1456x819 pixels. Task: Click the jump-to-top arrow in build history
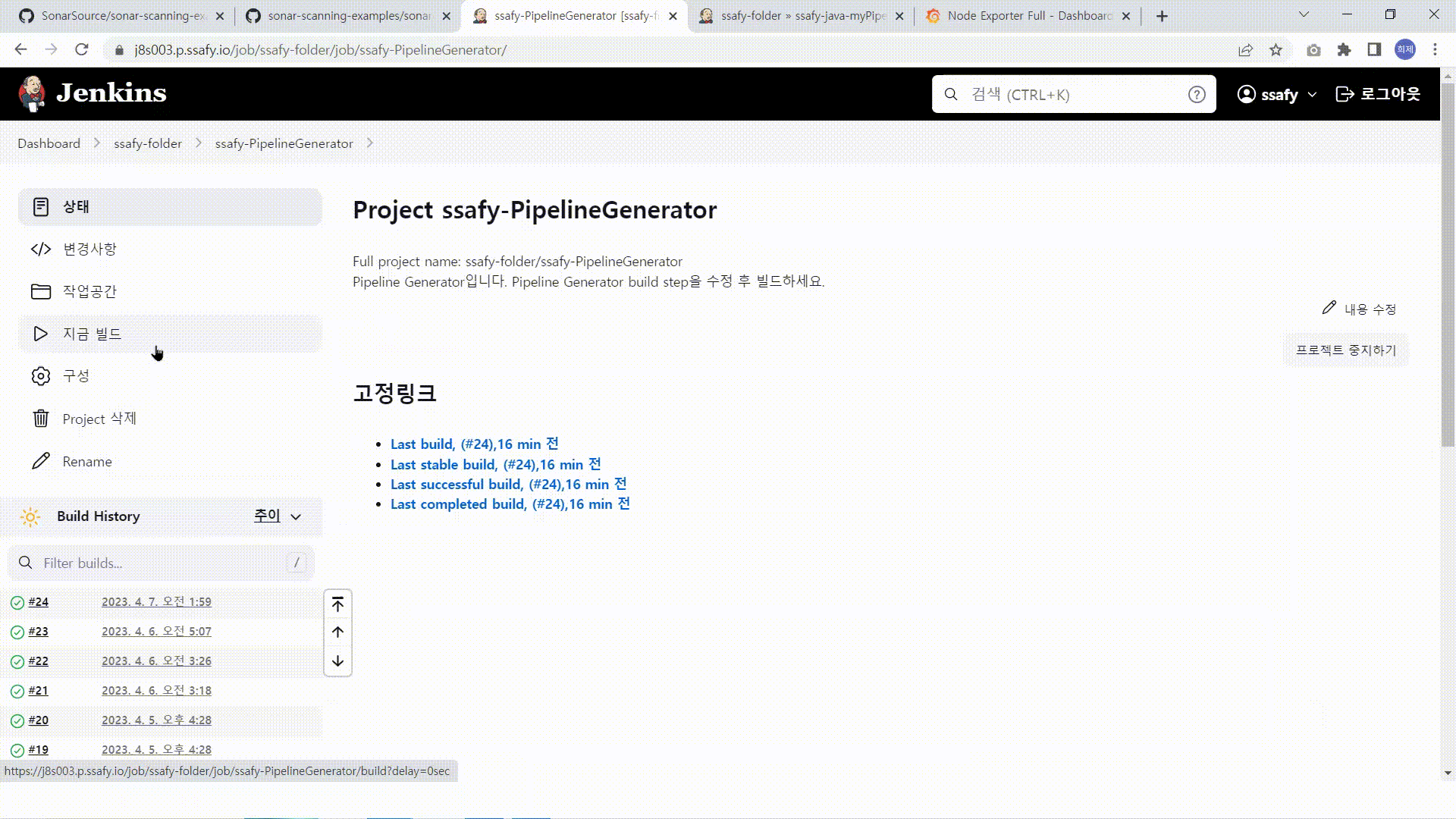point(337,604)
